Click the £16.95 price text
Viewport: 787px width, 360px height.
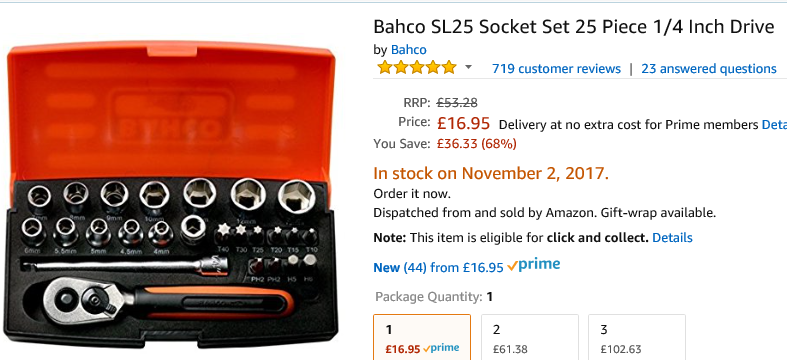pyautogui.click(x=463, y=123)
